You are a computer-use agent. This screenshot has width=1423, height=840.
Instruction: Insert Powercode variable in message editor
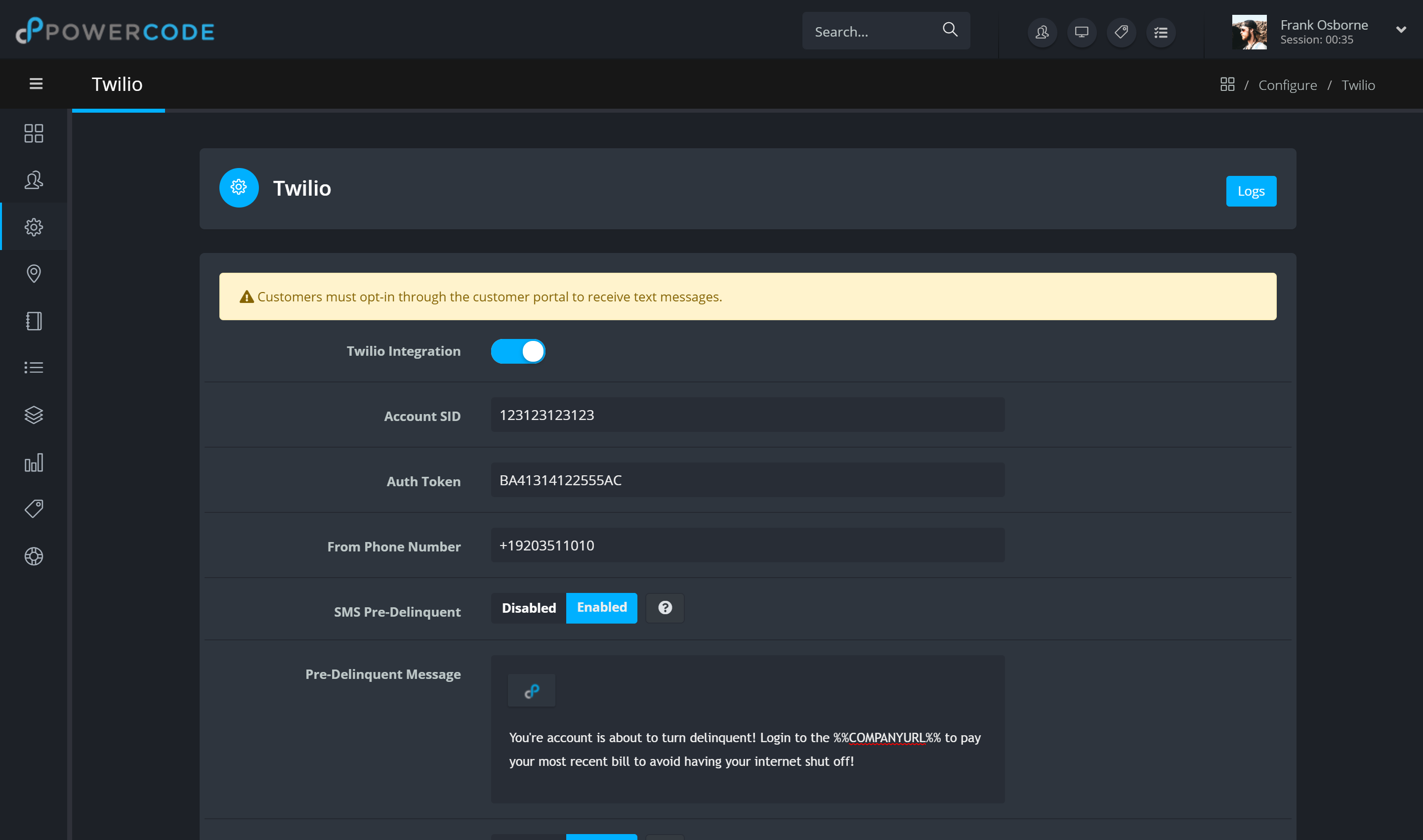pos(532,691)
